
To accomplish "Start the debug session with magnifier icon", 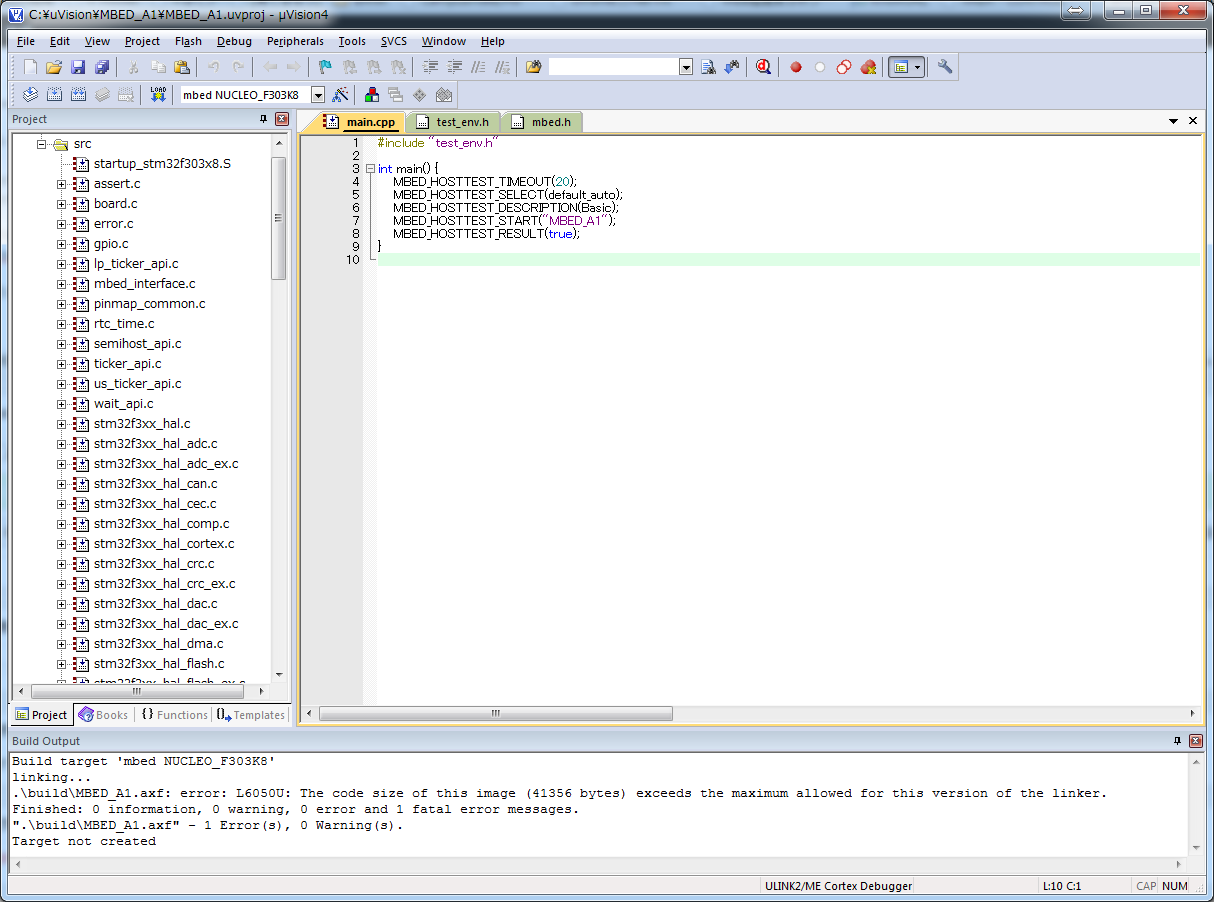I will (764, 67).
